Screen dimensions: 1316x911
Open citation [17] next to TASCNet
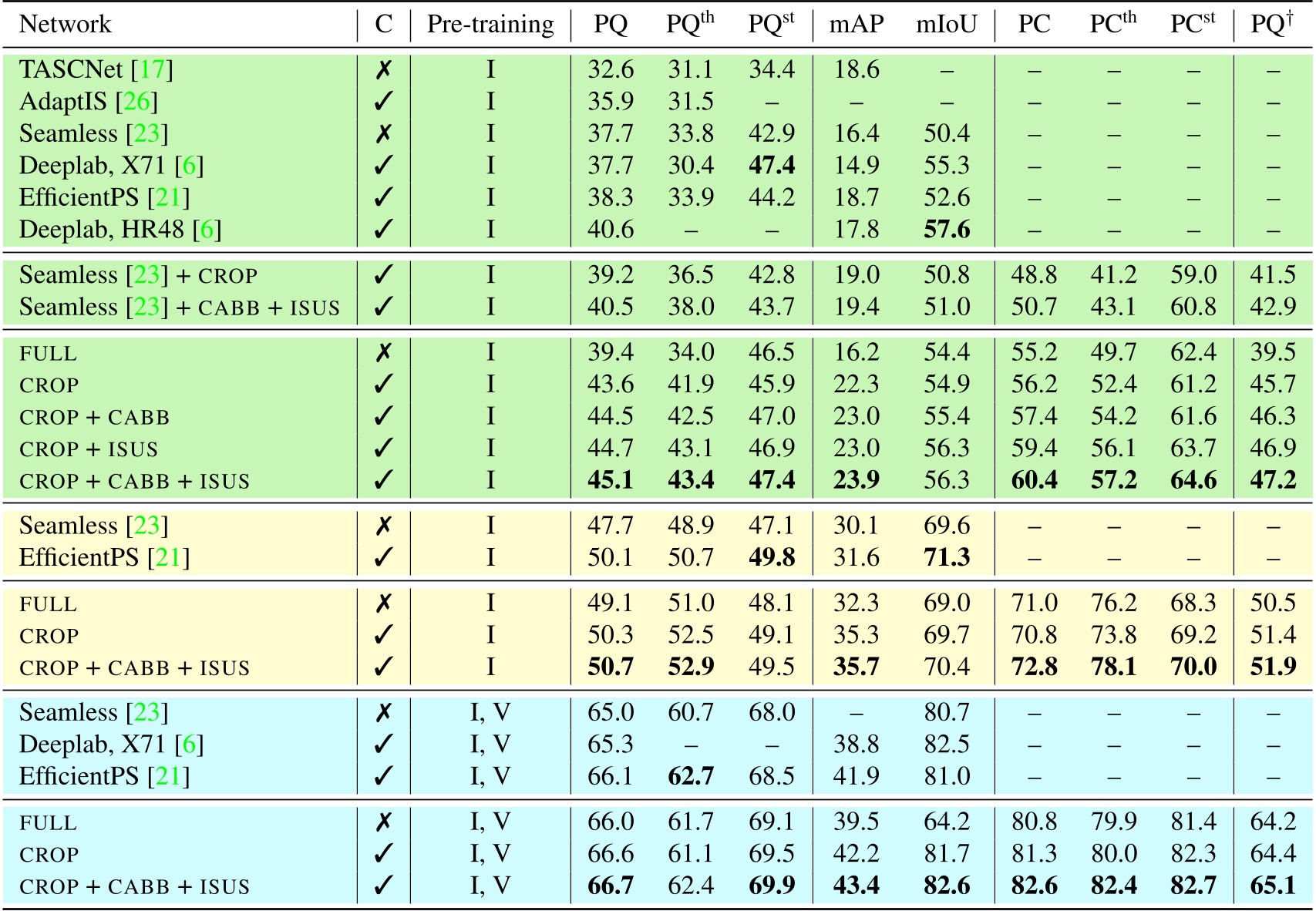point(152,70)
